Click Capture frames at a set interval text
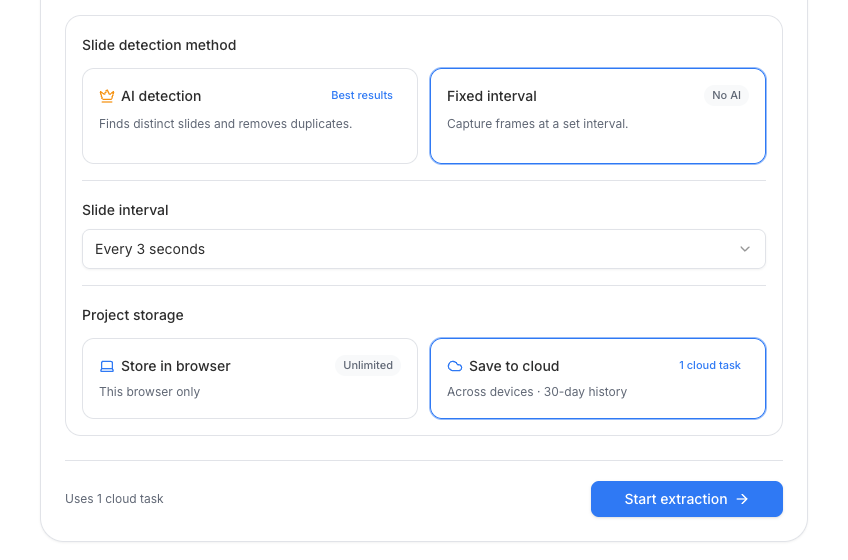 538,124
